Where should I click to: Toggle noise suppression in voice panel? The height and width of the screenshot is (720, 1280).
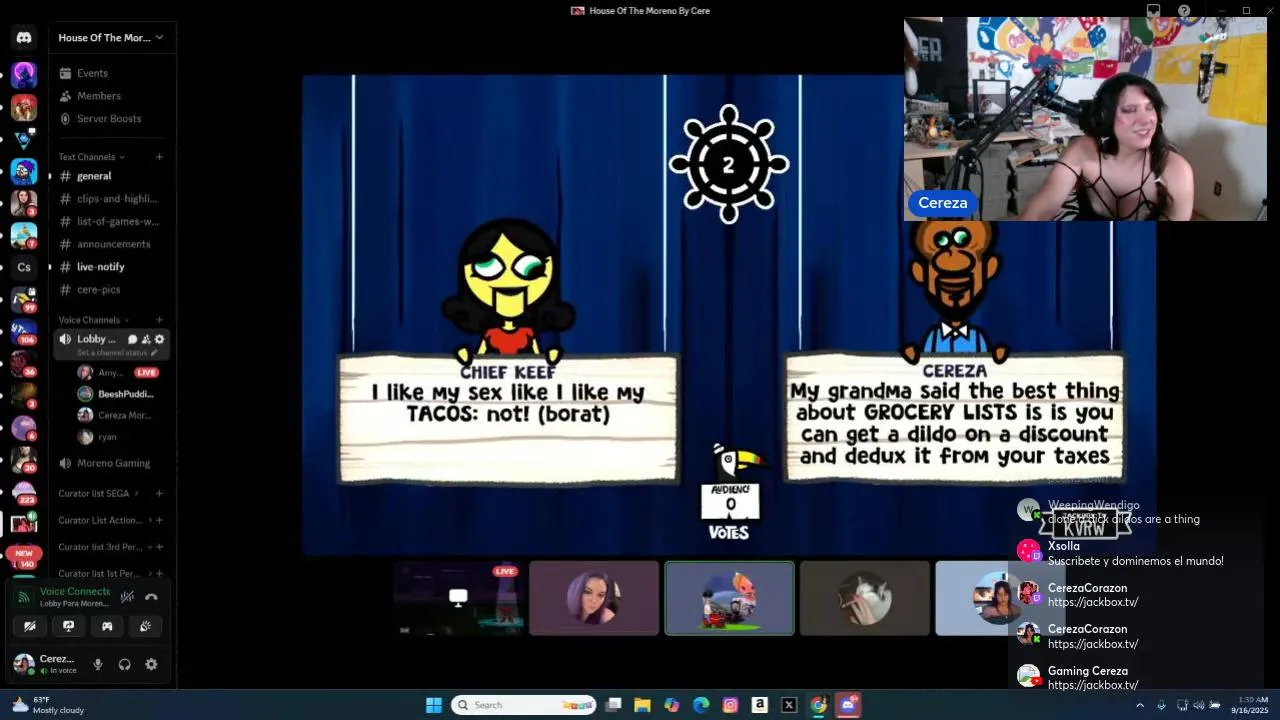127,597
